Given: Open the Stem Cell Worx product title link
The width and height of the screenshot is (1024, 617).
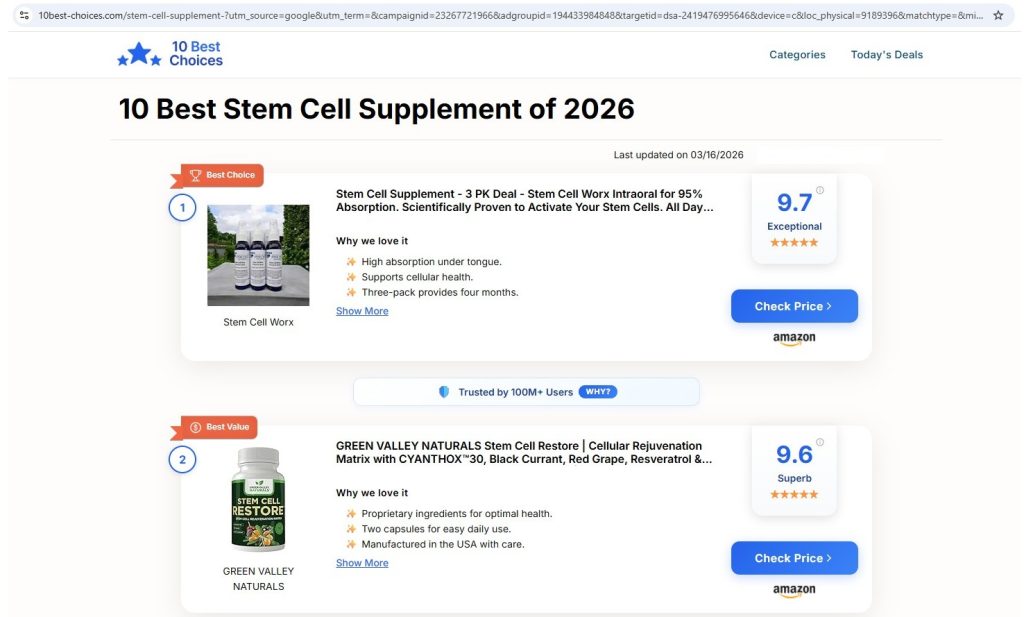Looking at the screenshot, I should pos(524,200).
